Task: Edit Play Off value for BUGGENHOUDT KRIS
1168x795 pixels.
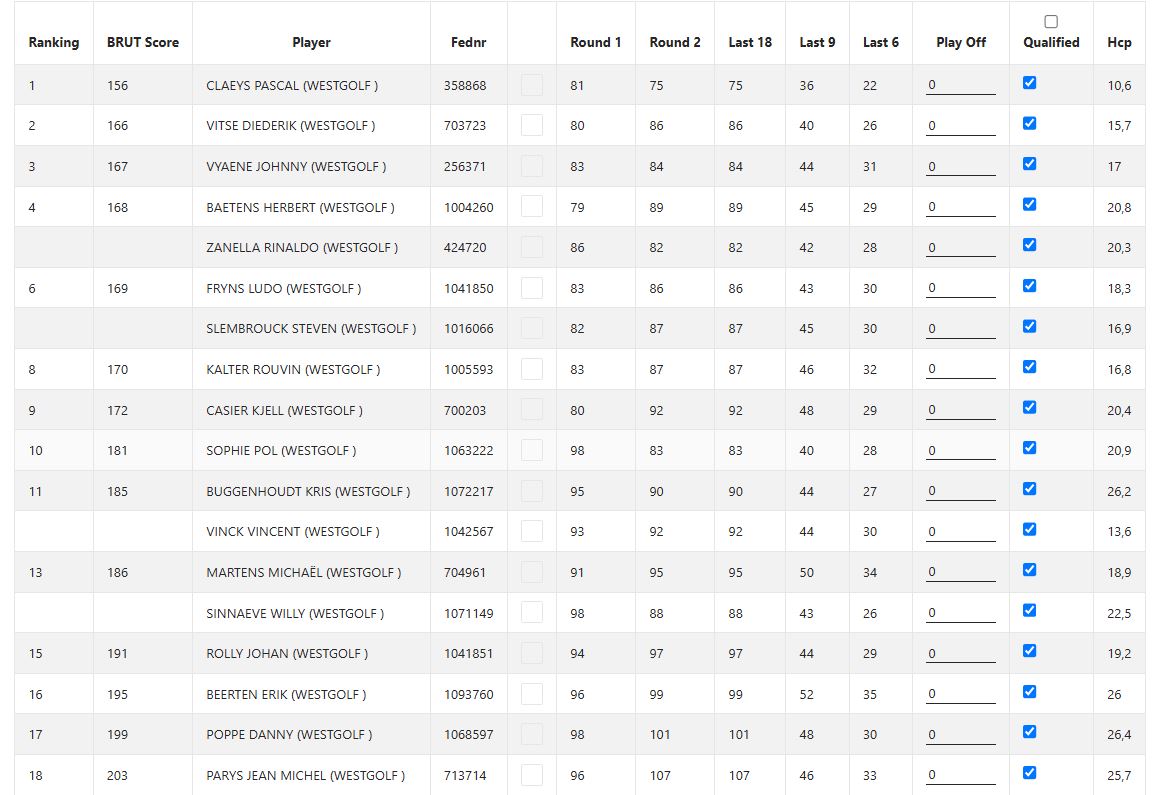Action: click(x=960, y=491)
